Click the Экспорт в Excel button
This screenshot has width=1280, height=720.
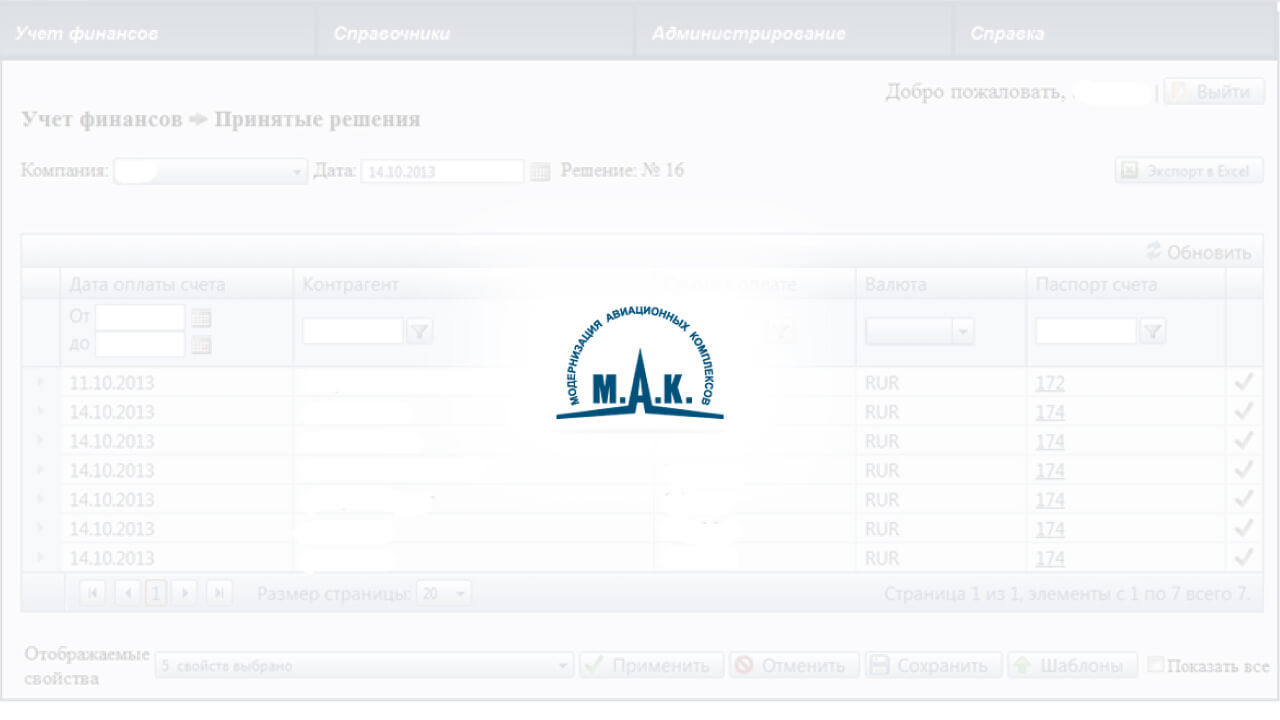(1189, 171)
